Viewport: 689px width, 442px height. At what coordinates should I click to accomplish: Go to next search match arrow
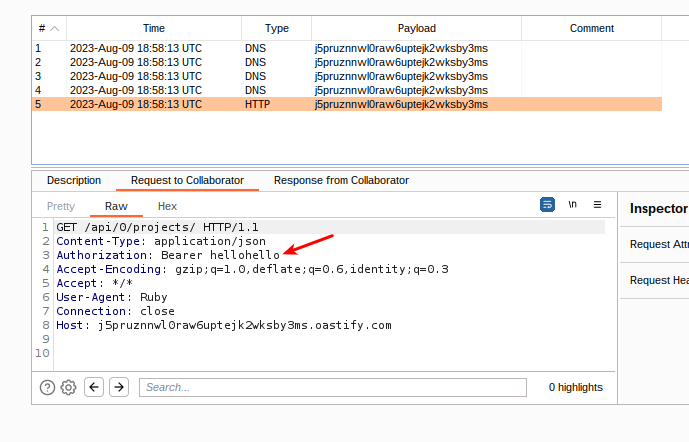point(119,387)
